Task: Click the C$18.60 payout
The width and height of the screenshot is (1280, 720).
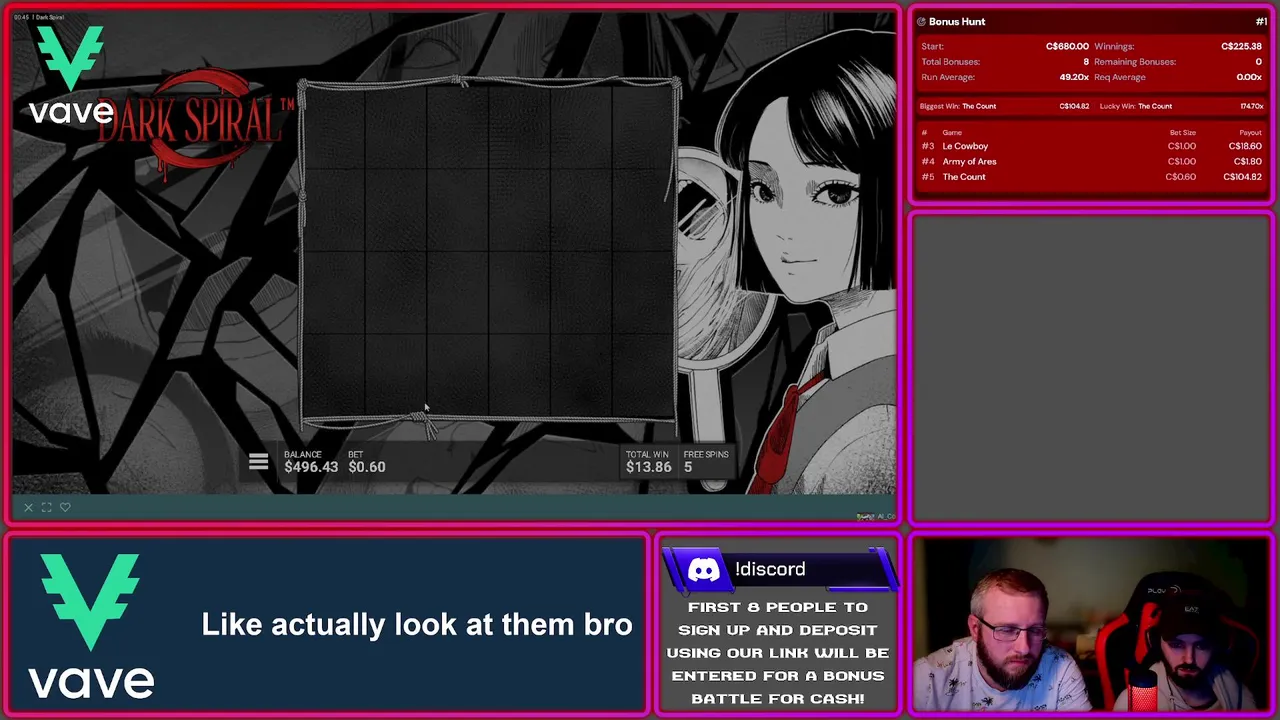Action: tap(1244, 146)
